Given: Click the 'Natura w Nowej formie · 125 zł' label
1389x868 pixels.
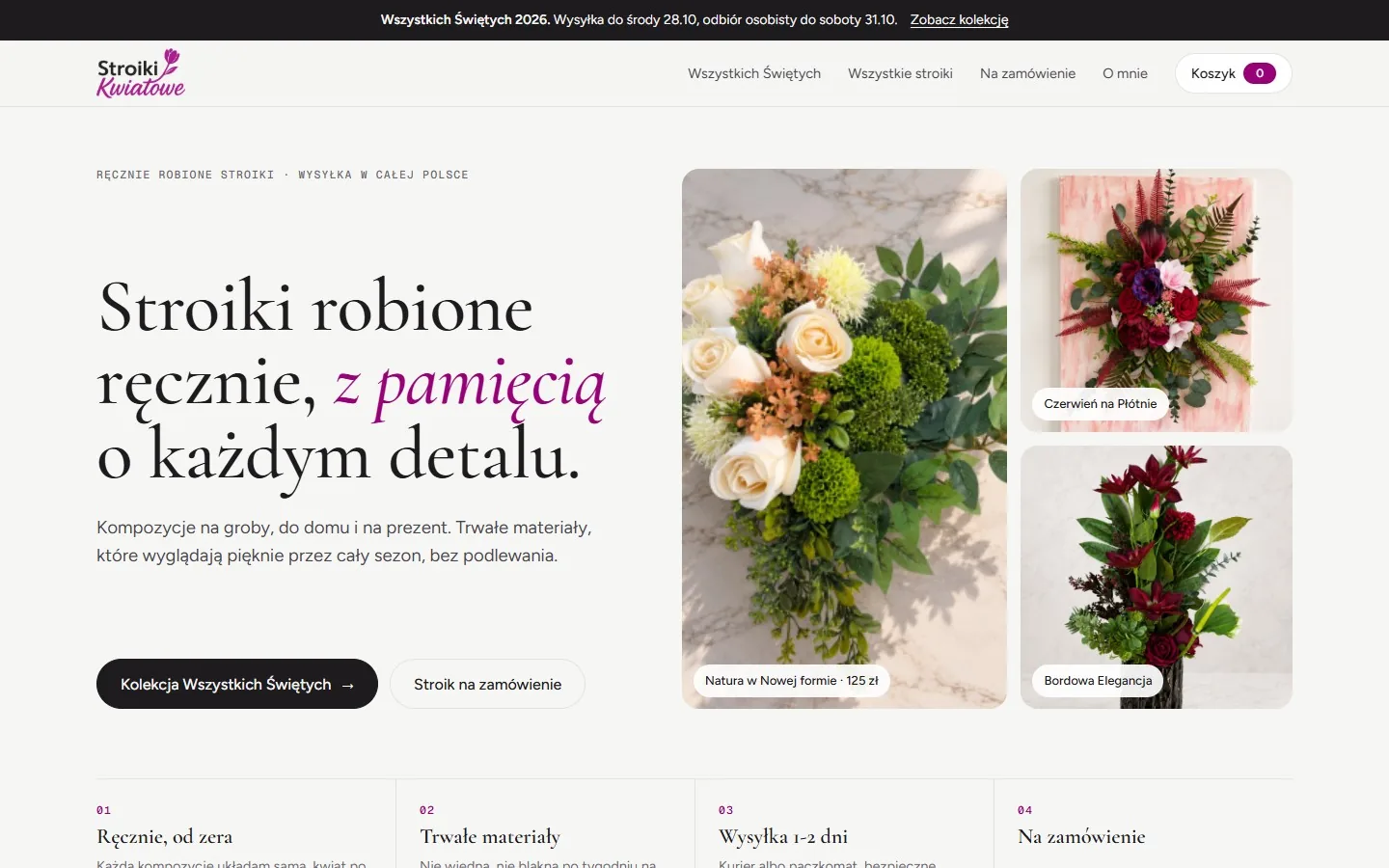Looking at the screenshot, I should click(x=792, y=680).
